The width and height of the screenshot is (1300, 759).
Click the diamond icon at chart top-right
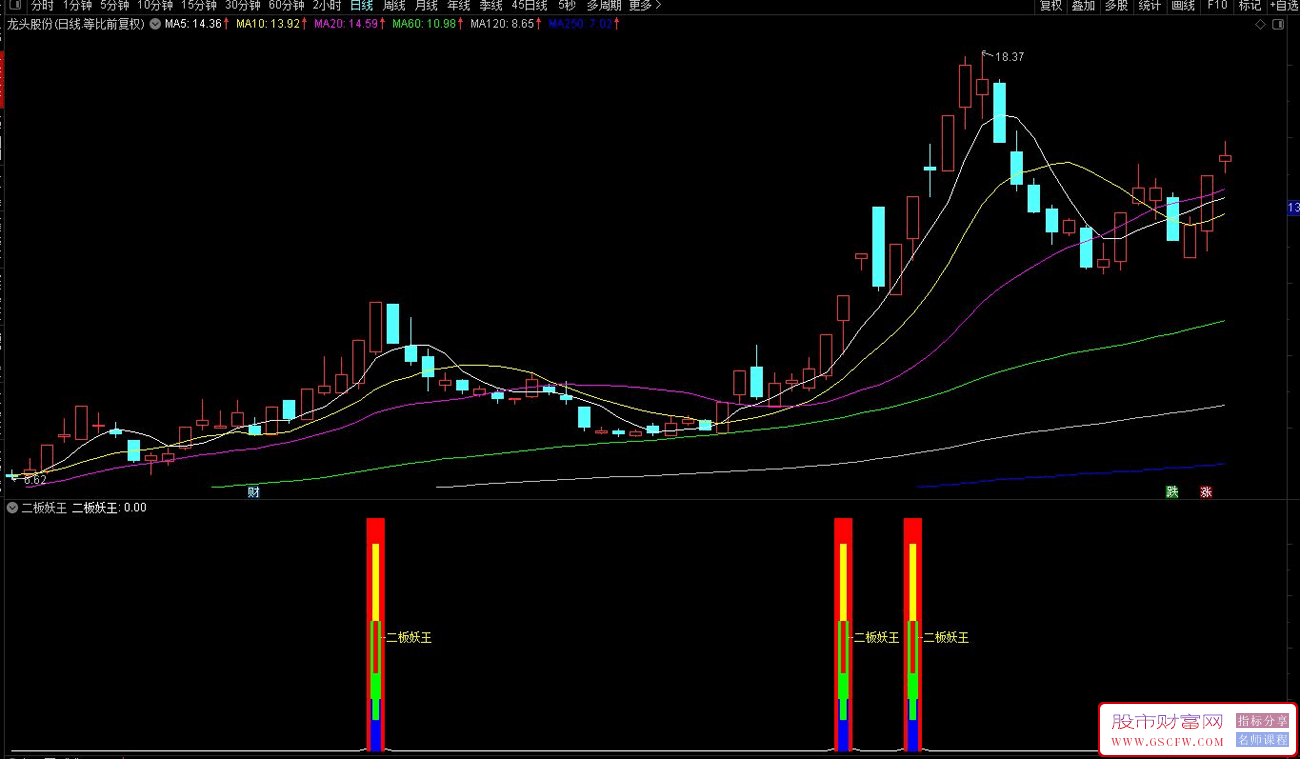(1260, 23)
